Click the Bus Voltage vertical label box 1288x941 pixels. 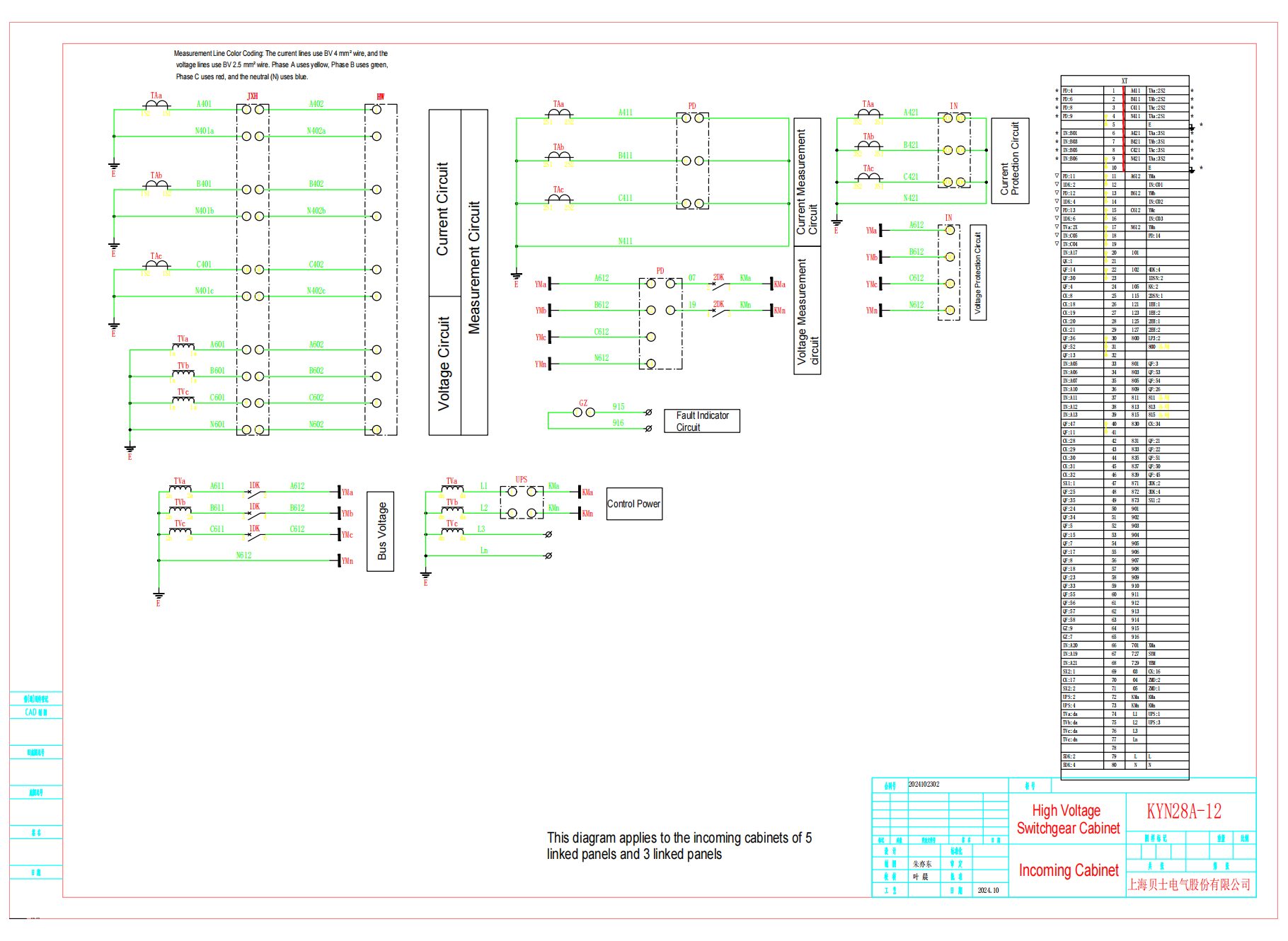(x=381, y=531)
